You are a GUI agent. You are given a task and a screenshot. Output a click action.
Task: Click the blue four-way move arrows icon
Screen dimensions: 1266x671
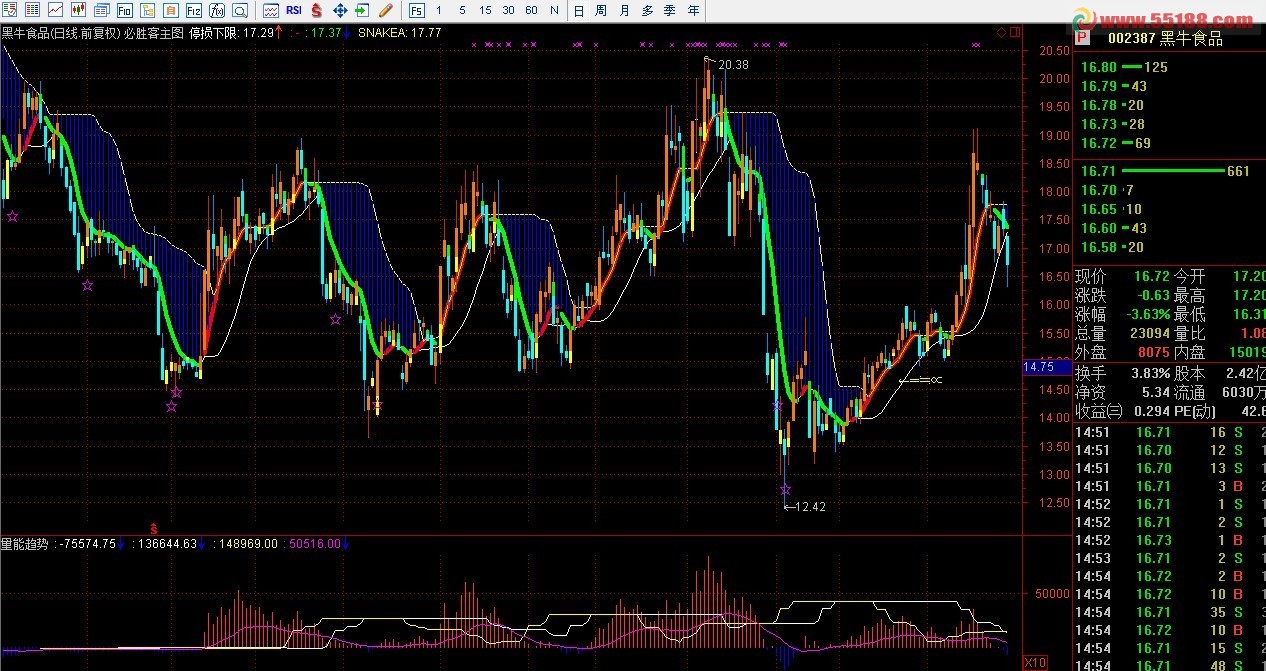pos(339,10)
